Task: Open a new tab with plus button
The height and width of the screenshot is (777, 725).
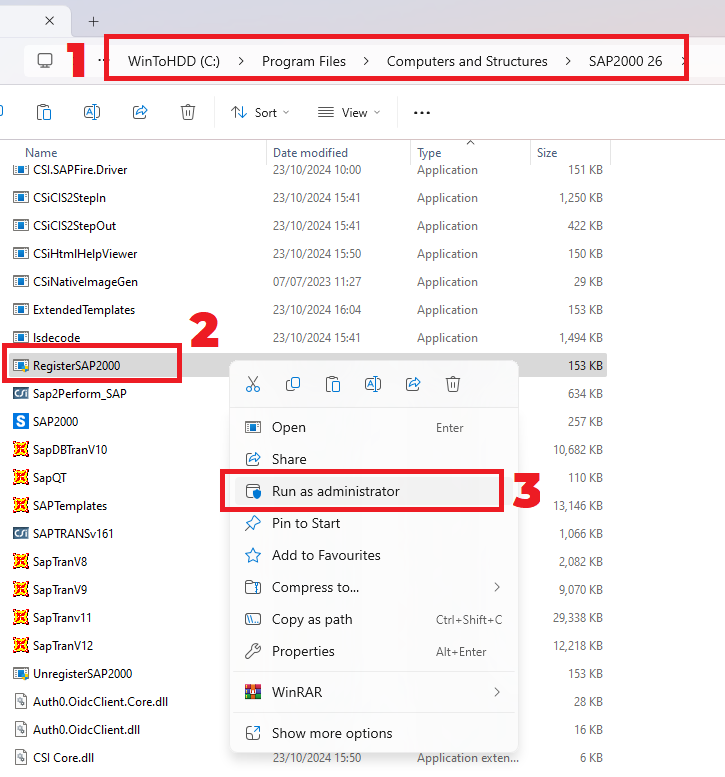Action: tap(93, 21)
